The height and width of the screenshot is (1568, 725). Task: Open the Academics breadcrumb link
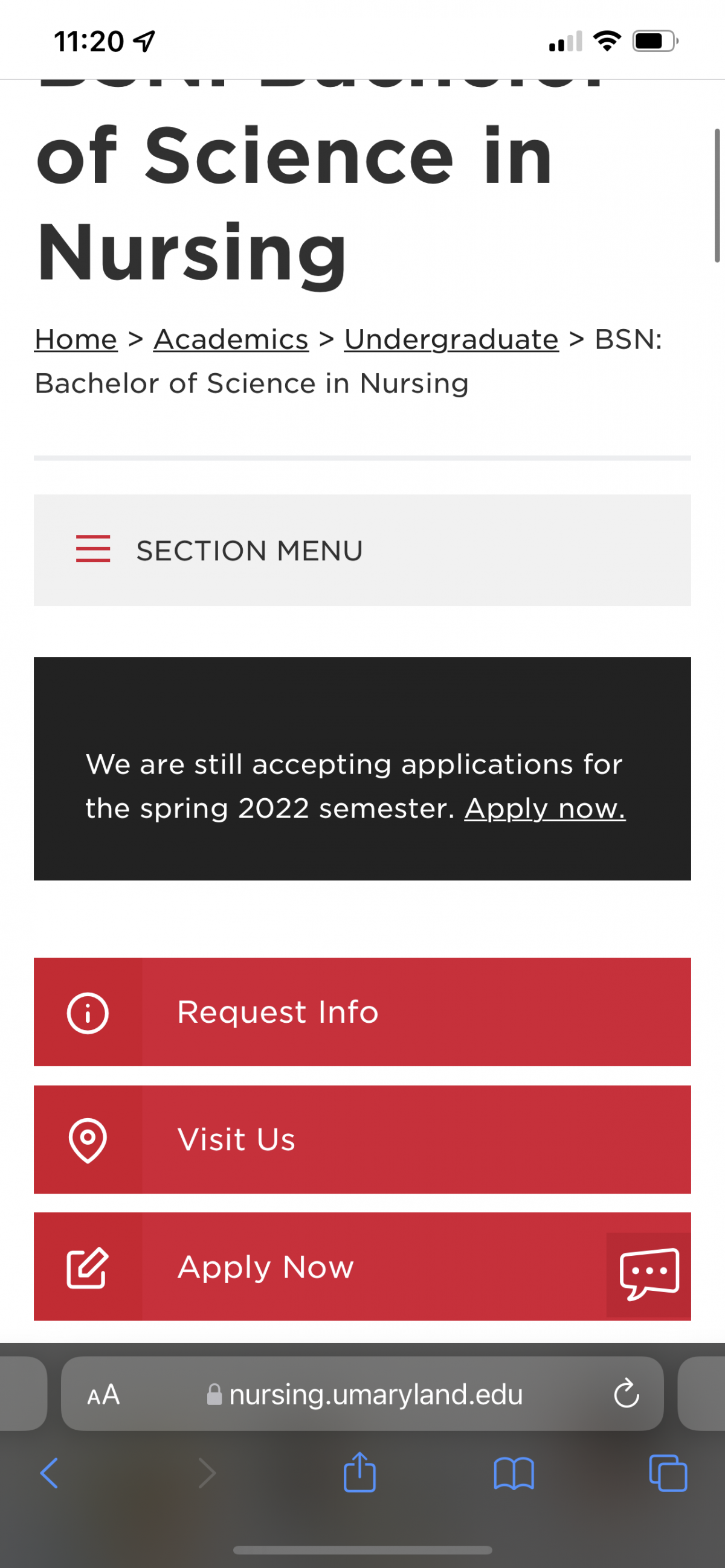point(231,340)
